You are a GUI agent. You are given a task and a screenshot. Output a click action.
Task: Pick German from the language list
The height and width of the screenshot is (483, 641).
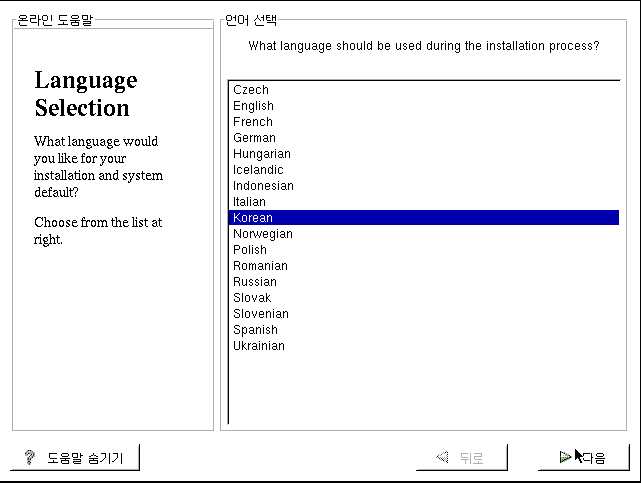pos(254,138)
